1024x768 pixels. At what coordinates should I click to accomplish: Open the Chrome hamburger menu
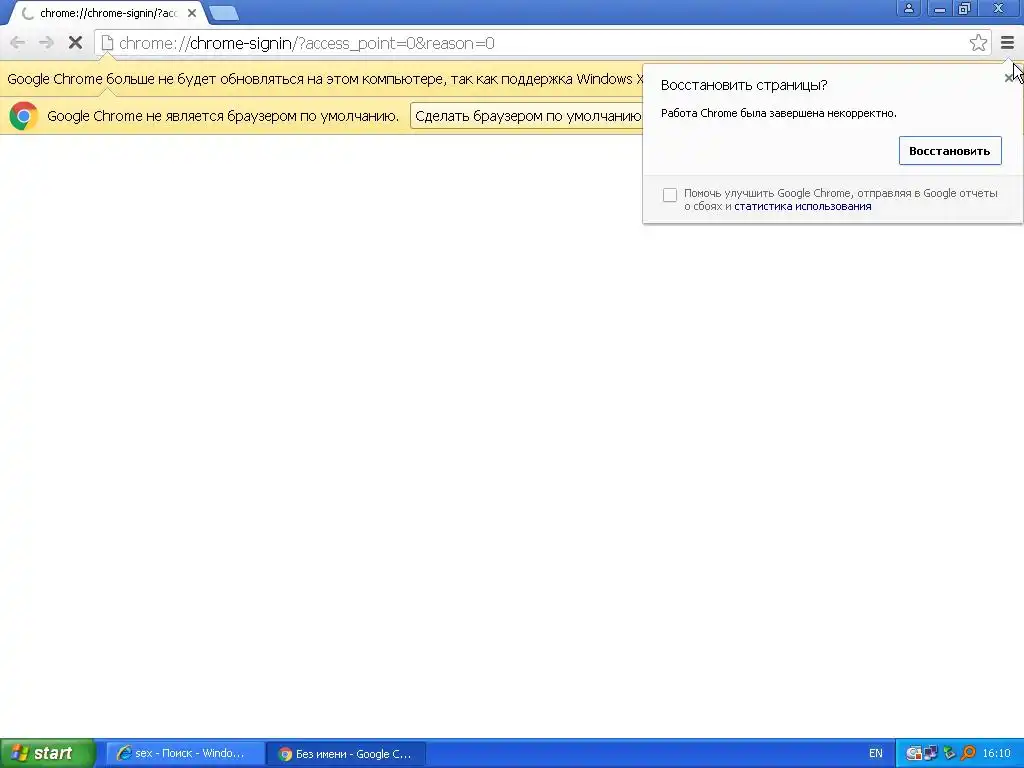(1007, 43)
